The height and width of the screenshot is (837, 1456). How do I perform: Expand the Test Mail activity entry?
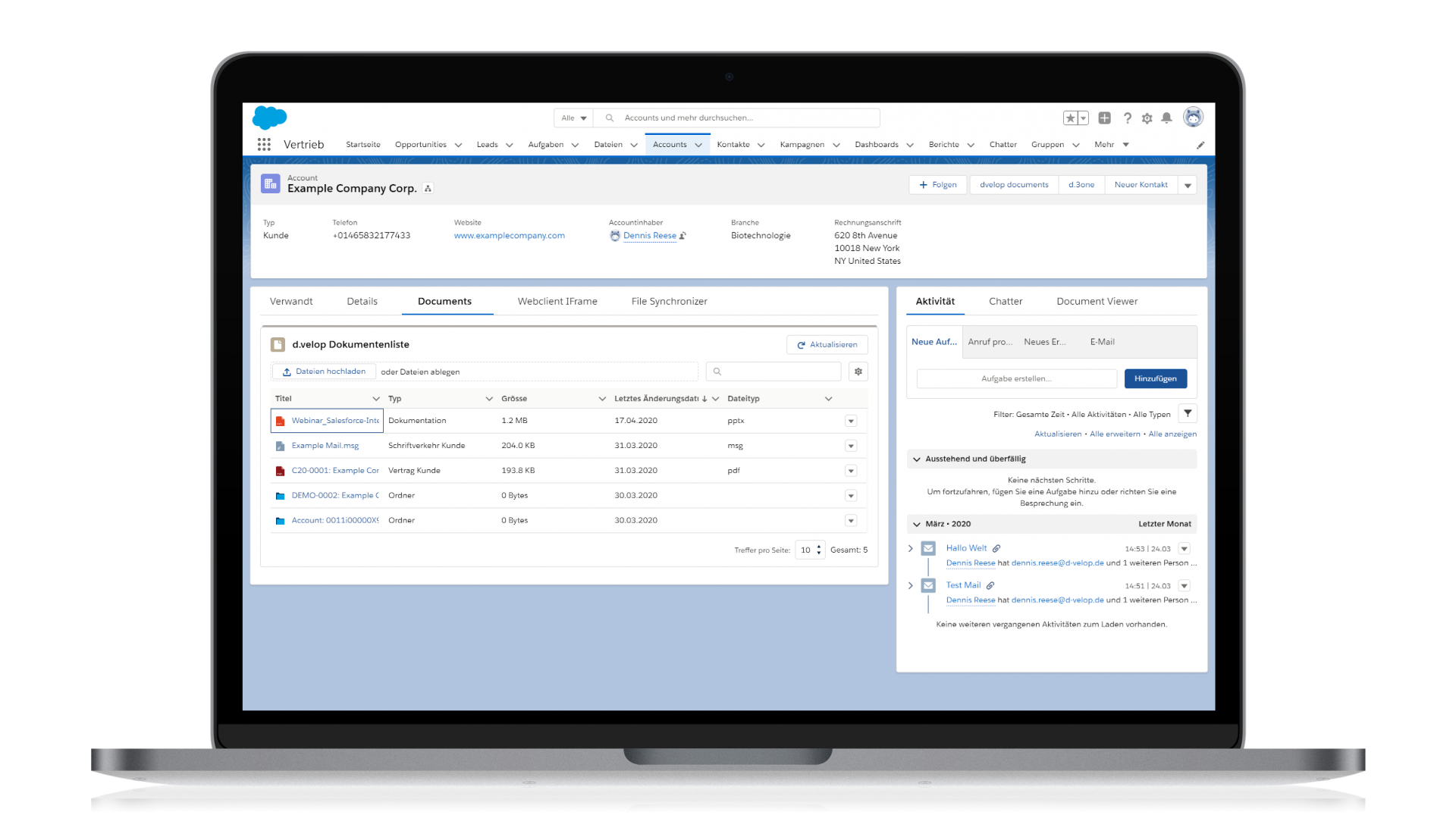[911, 585]
